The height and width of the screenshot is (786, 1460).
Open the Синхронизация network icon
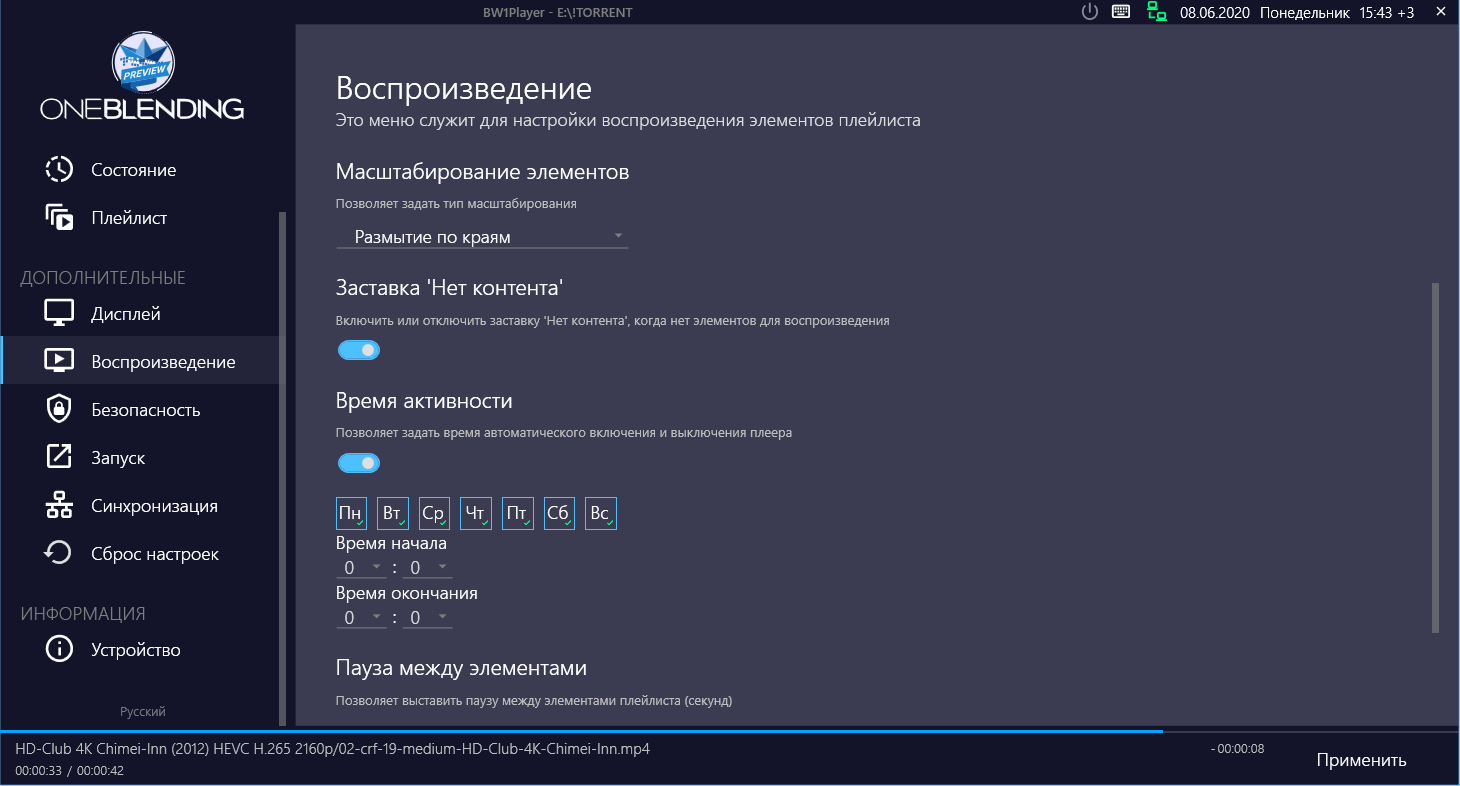(x=59, y=506)
